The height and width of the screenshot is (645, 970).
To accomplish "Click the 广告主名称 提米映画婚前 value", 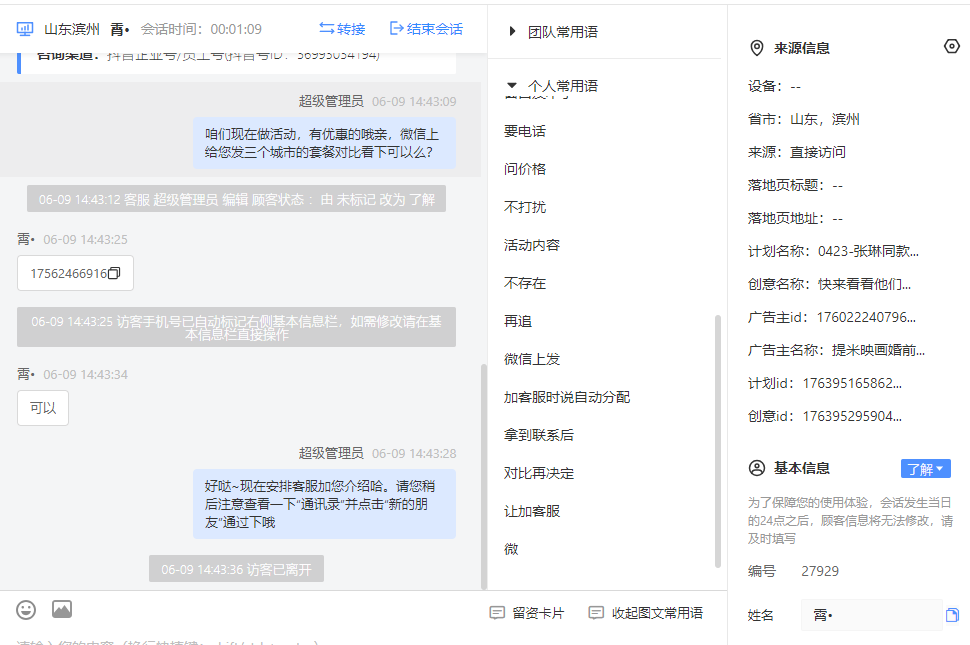I will tap(878, 350).
